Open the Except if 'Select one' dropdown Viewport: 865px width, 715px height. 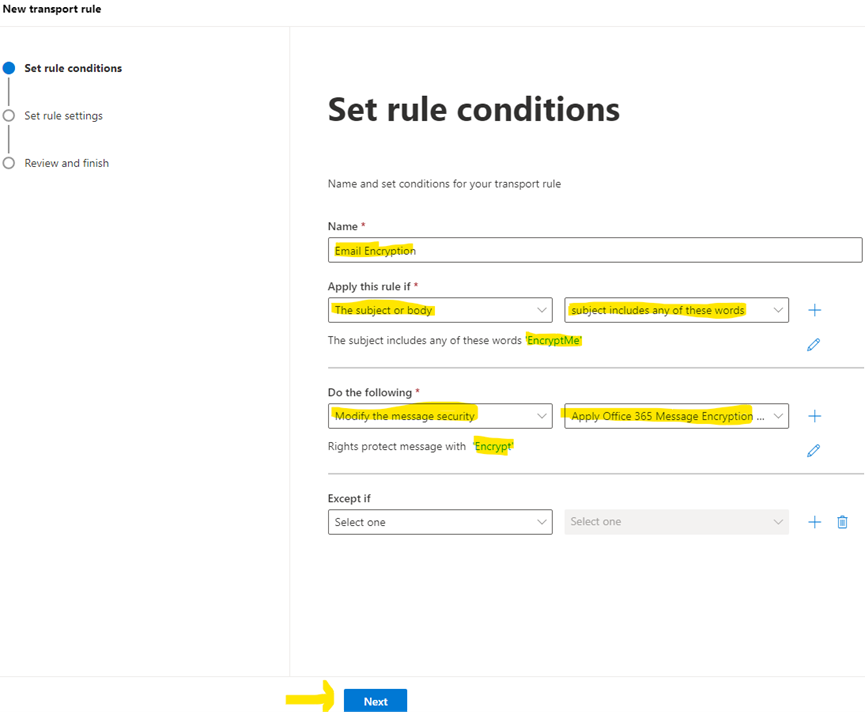(x=440, y=522)
